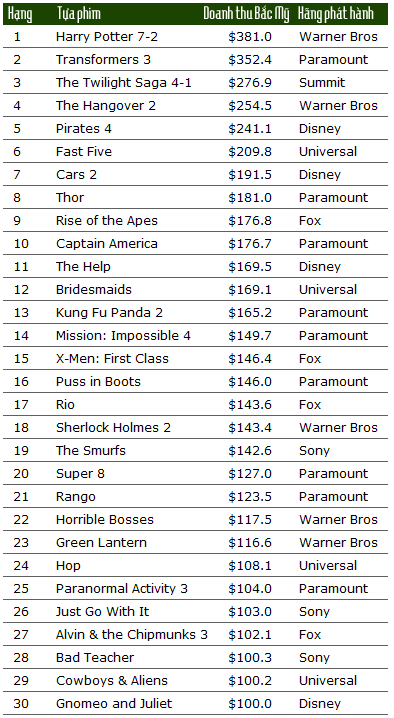Select the 'Rise of the Apes' row title

click(x=107, y=221)
